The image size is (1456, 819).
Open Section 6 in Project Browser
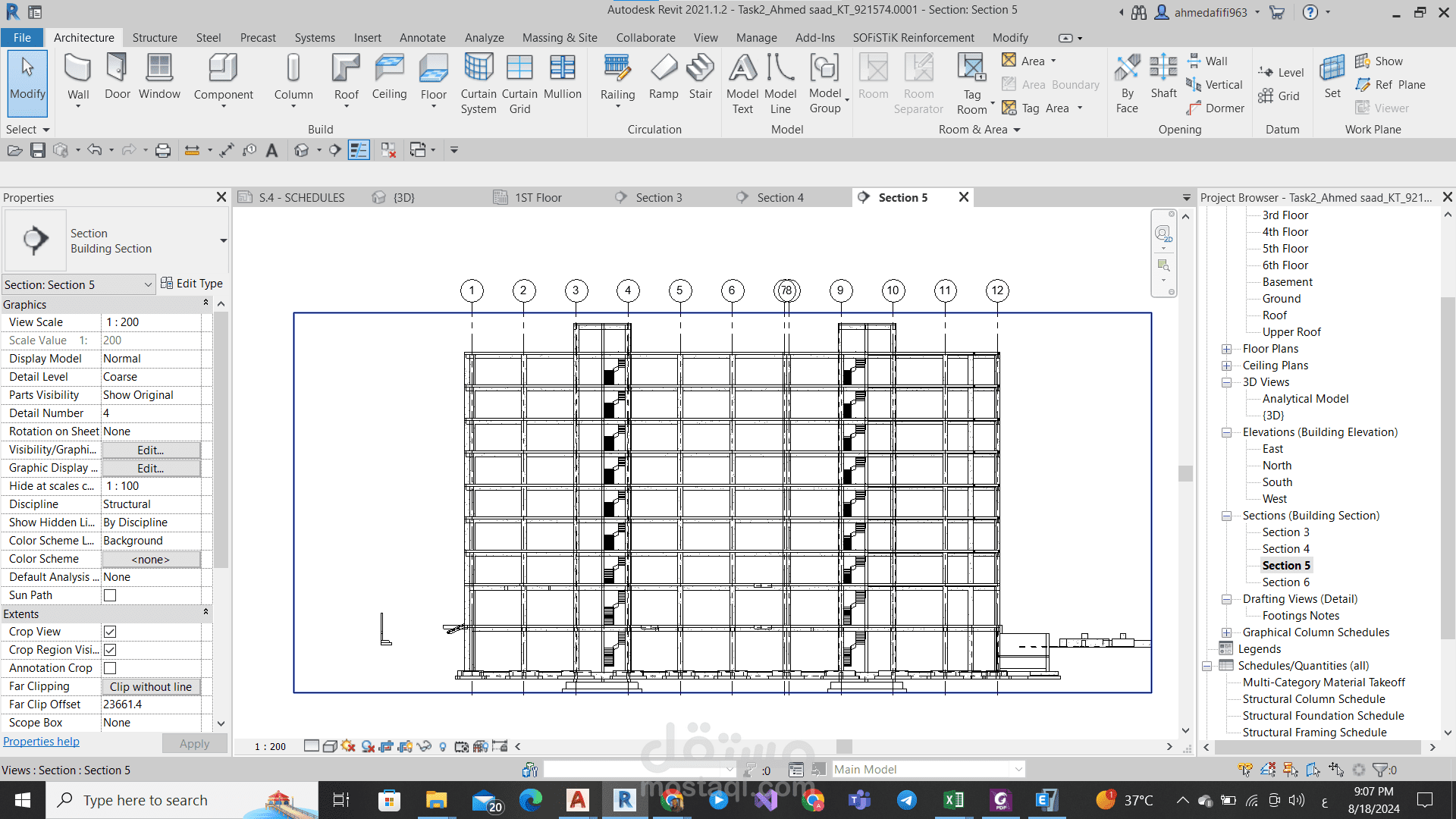click(x=1285, y=582)
